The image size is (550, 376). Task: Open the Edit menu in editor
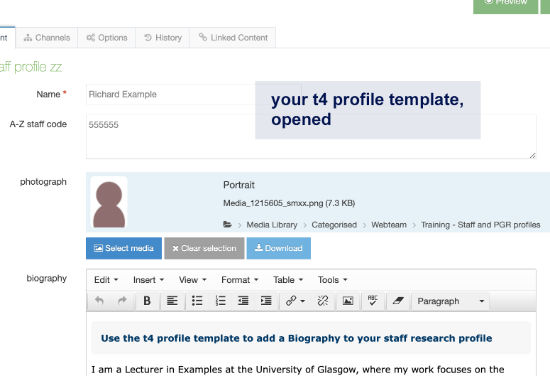pos(106,280)
